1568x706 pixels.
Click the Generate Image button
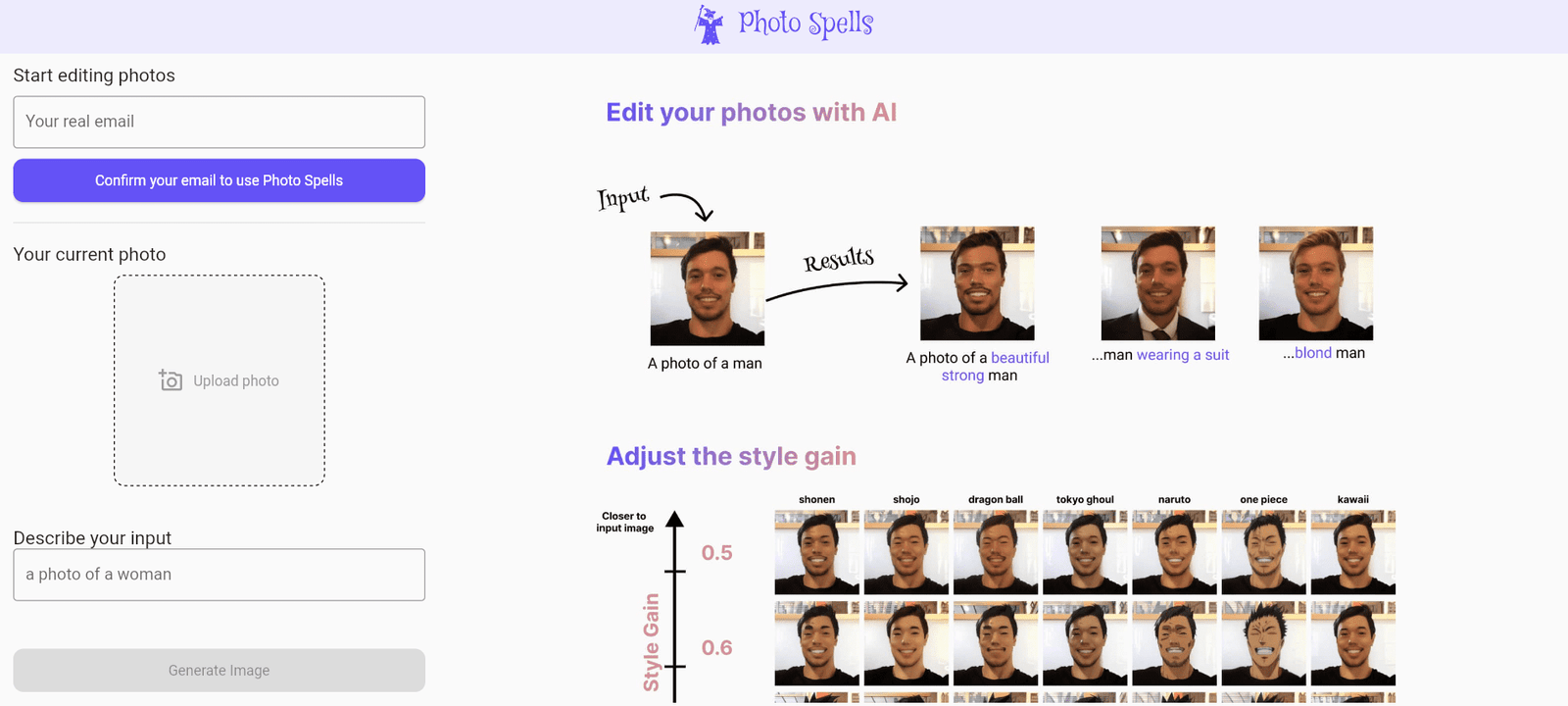(219, 671)
